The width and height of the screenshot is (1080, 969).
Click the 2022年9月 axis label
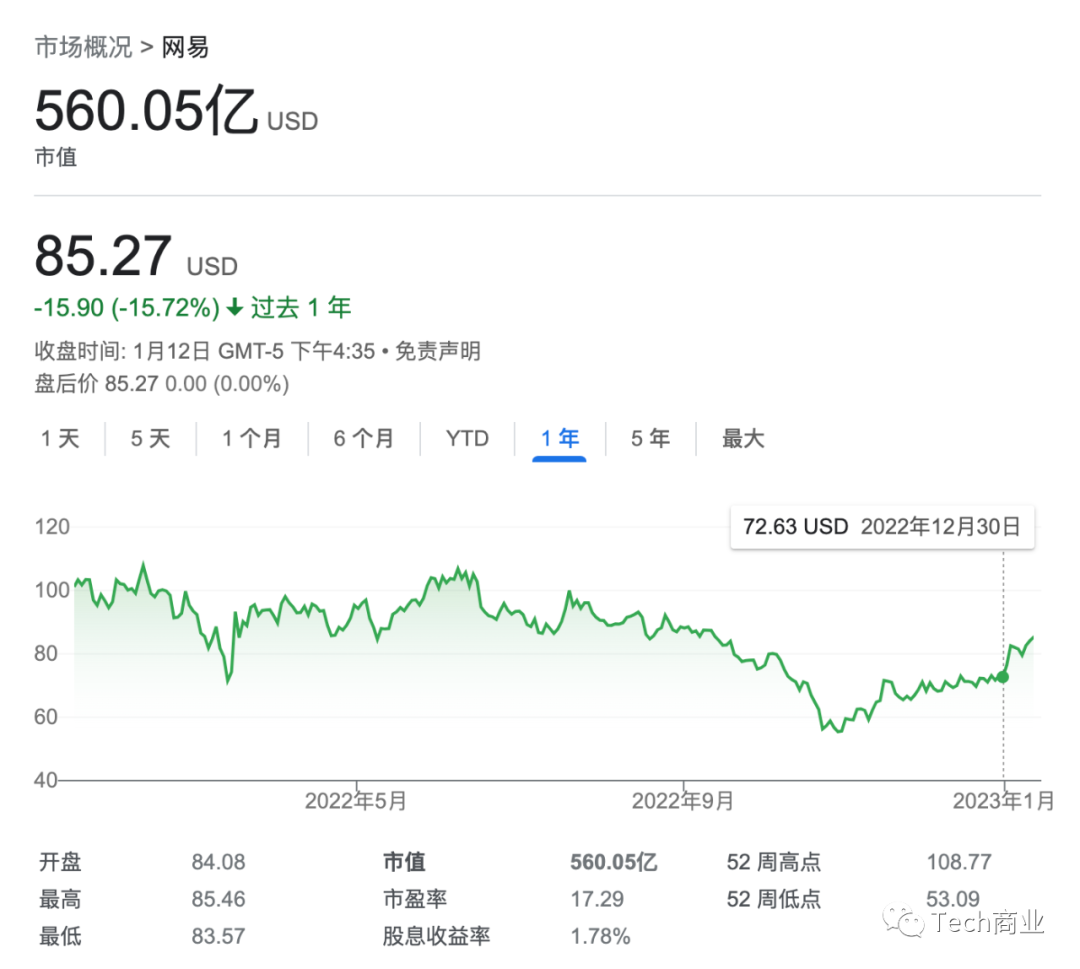tap(683, 801)
